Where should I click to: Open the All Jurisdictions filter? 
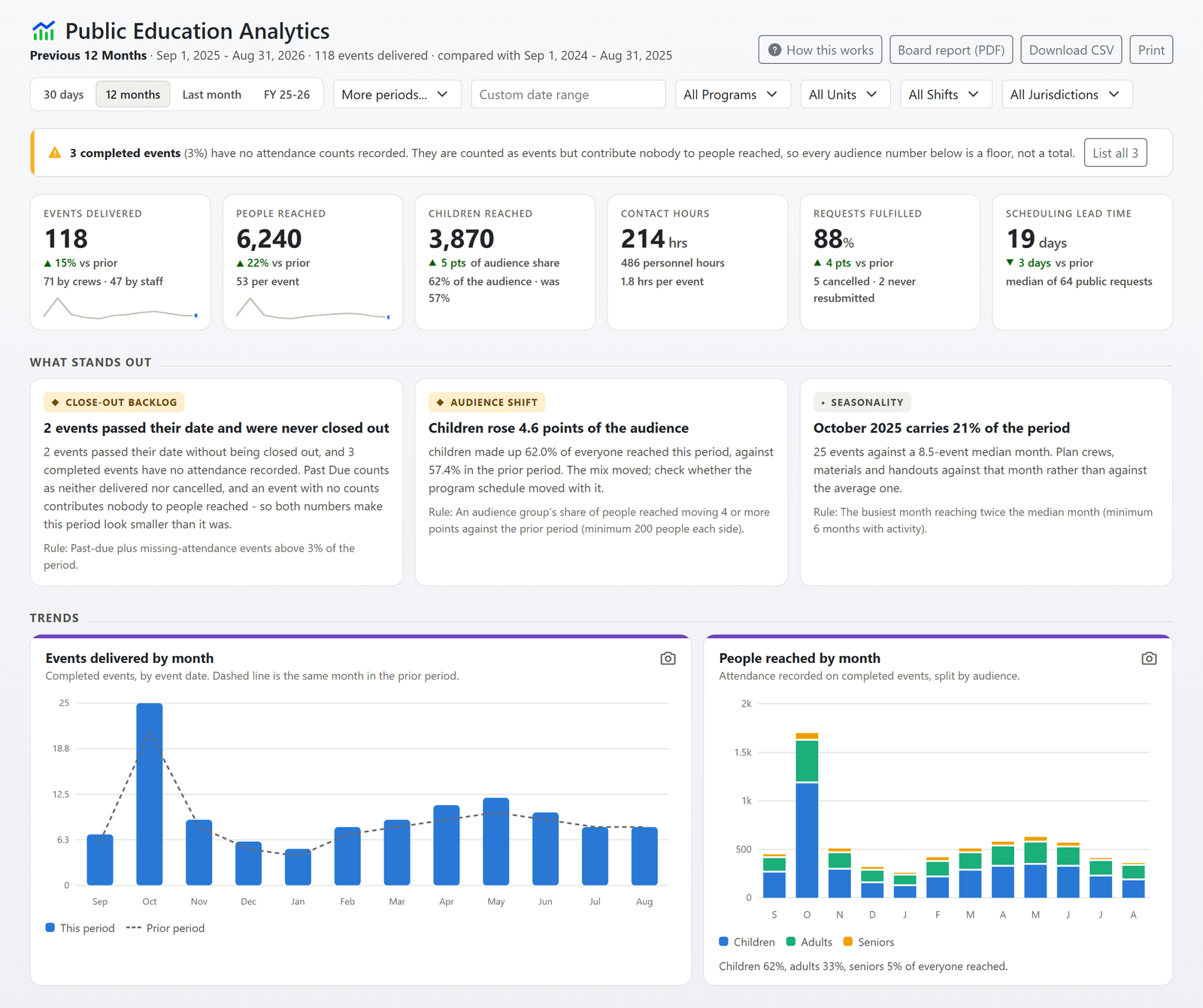[1067, 95]
